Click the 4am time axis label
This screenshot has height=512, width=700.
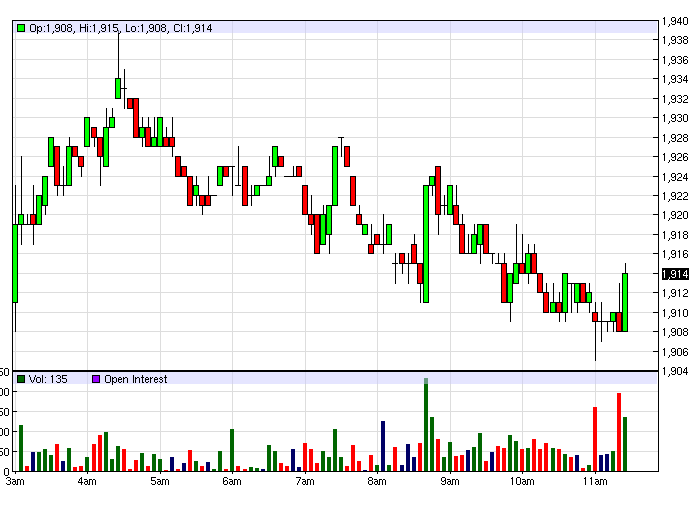87,482
